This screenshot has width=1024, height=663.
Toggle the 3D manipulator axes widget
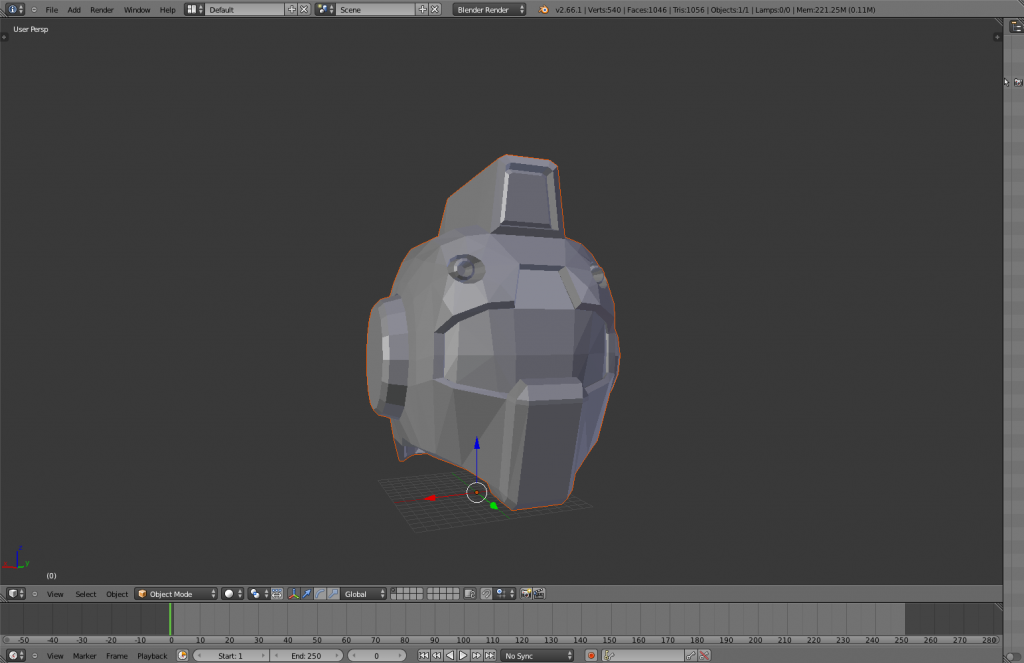point(294,594)
